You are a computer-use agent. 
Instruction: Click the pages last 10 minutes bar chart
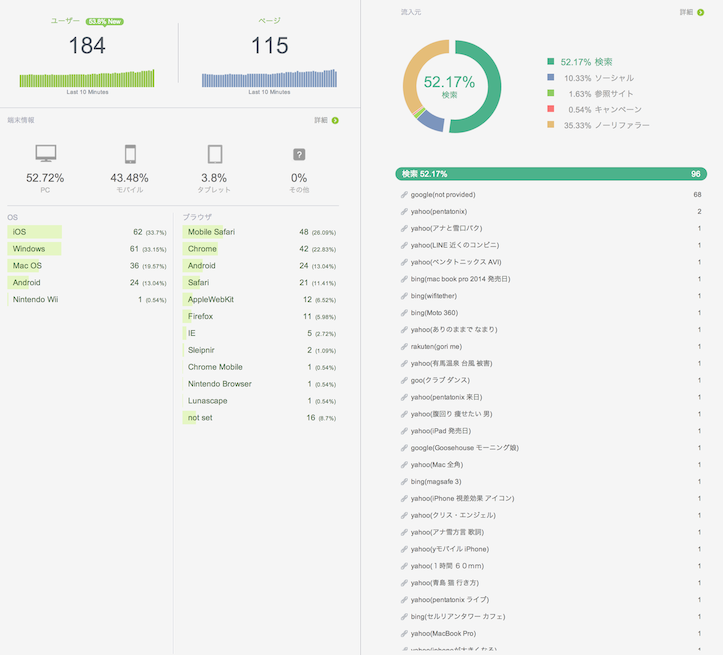(269, 79)
